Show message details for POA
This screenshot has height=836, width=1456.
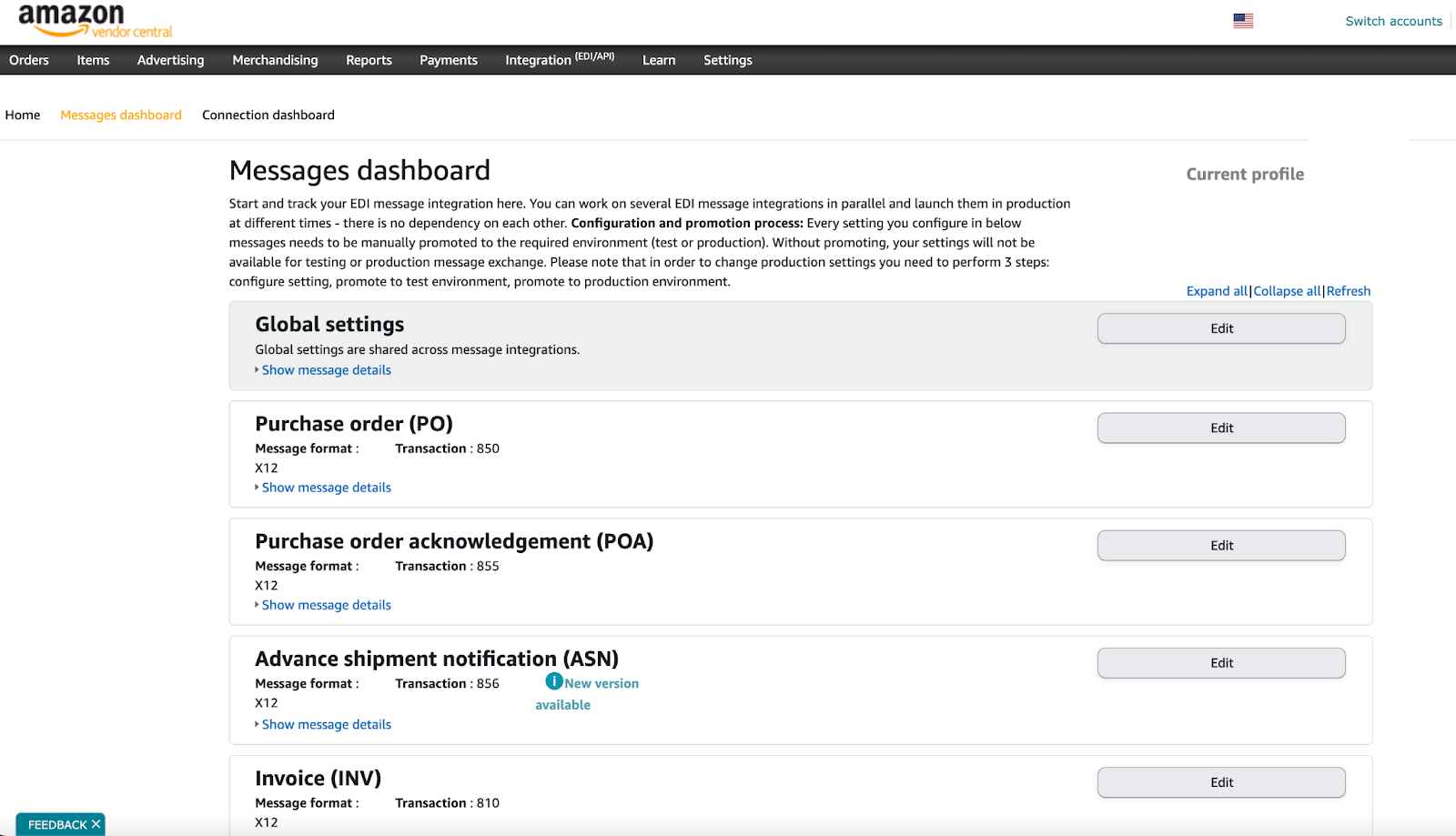coord(326,605)
